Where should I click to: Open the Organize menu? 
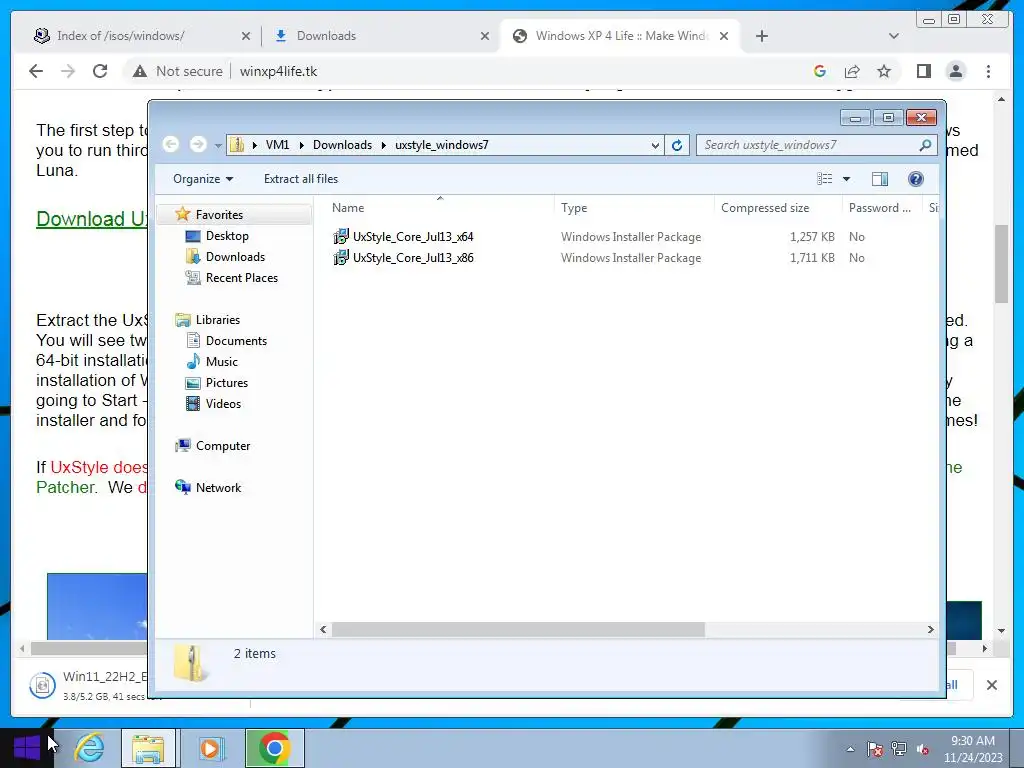[x=202, y=179]
